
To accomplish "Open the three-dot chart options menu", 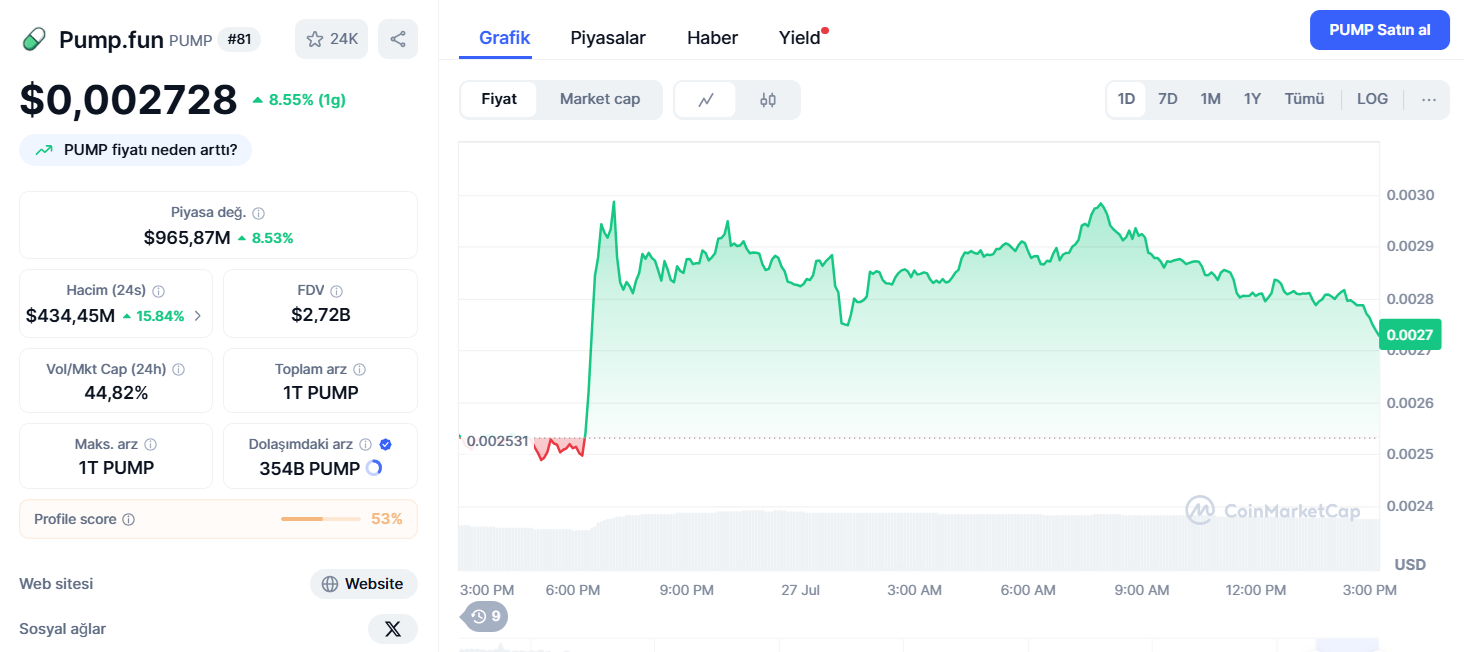I will pos(1429,99).
